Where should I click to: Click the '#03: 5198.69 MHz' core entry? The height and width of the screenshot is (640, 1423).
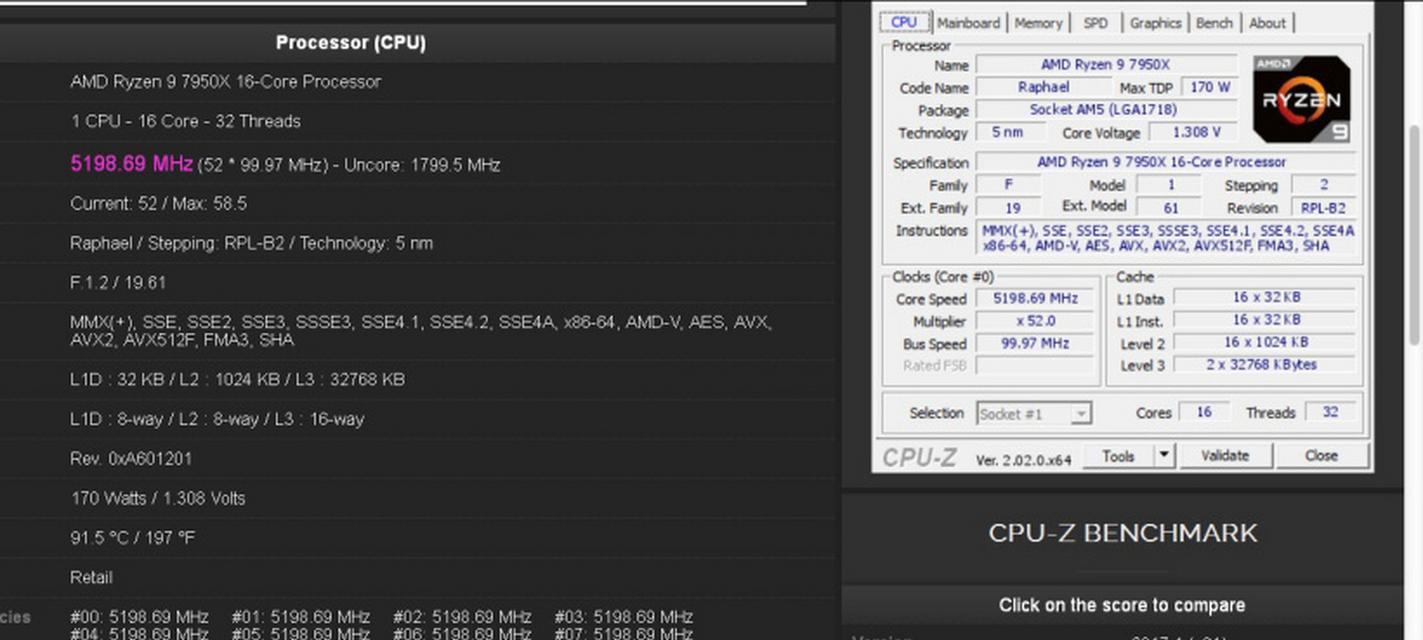click(624, 616)
